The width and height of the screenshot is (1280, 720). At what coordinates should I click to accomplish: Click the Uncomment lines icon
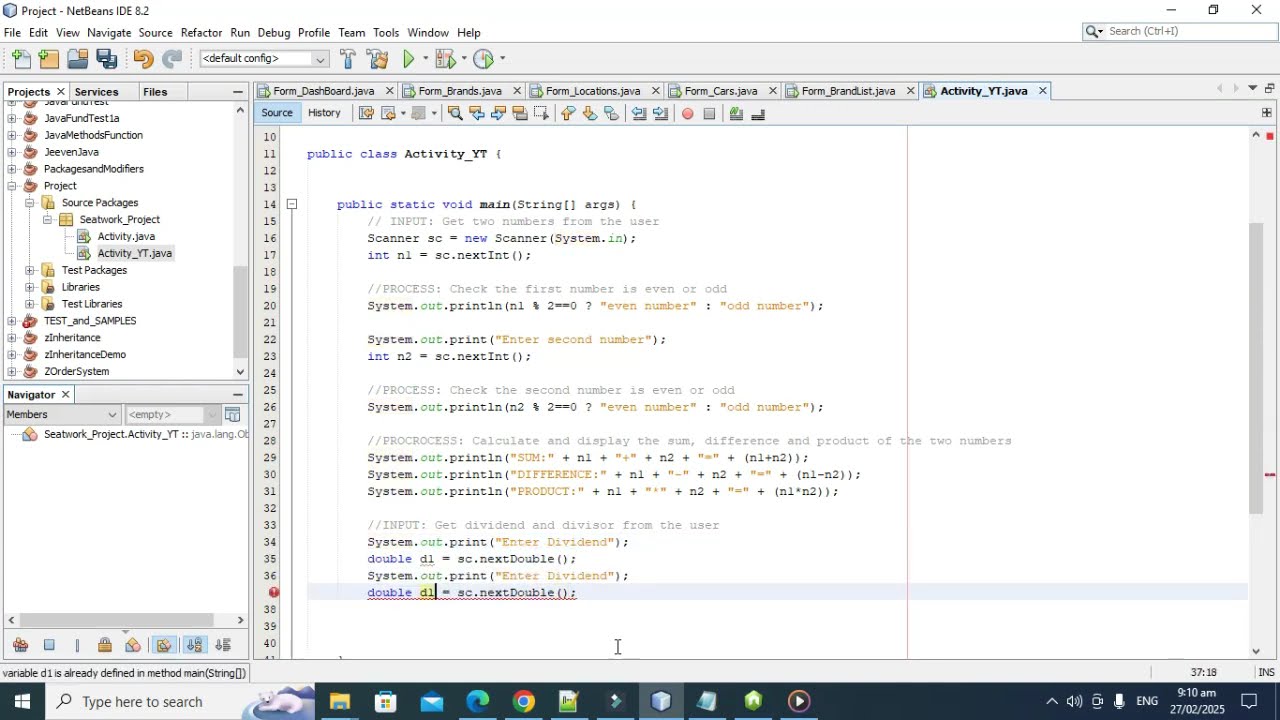coord(758,113)
